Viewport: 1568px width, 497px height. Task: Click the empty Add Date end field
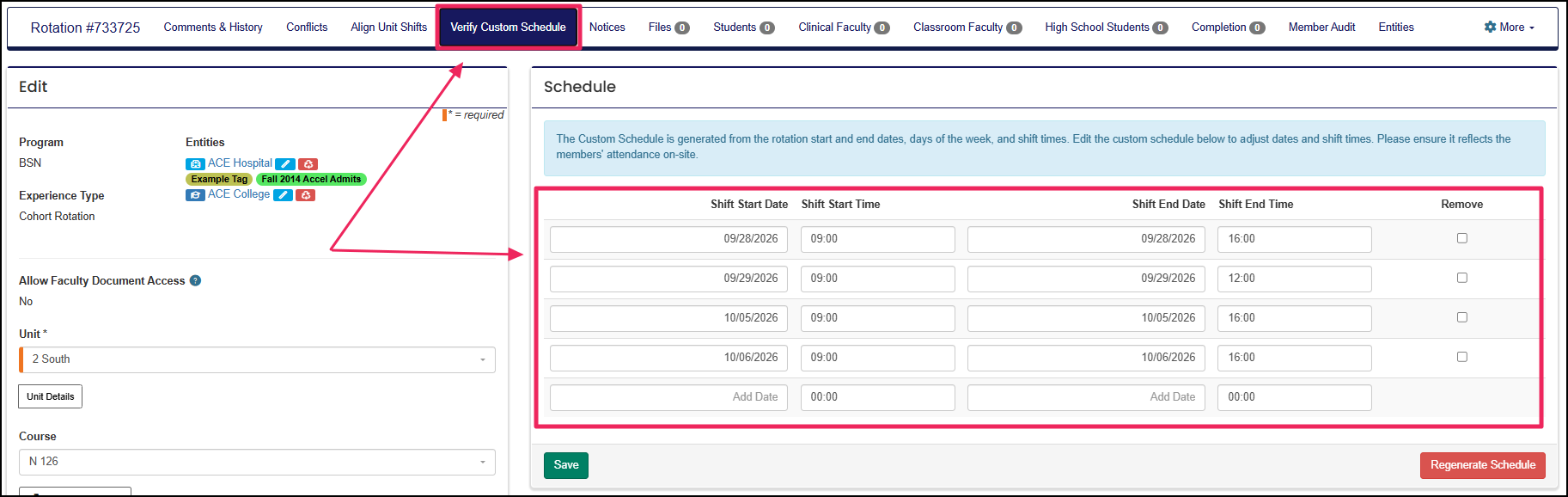coord(1086,397)
